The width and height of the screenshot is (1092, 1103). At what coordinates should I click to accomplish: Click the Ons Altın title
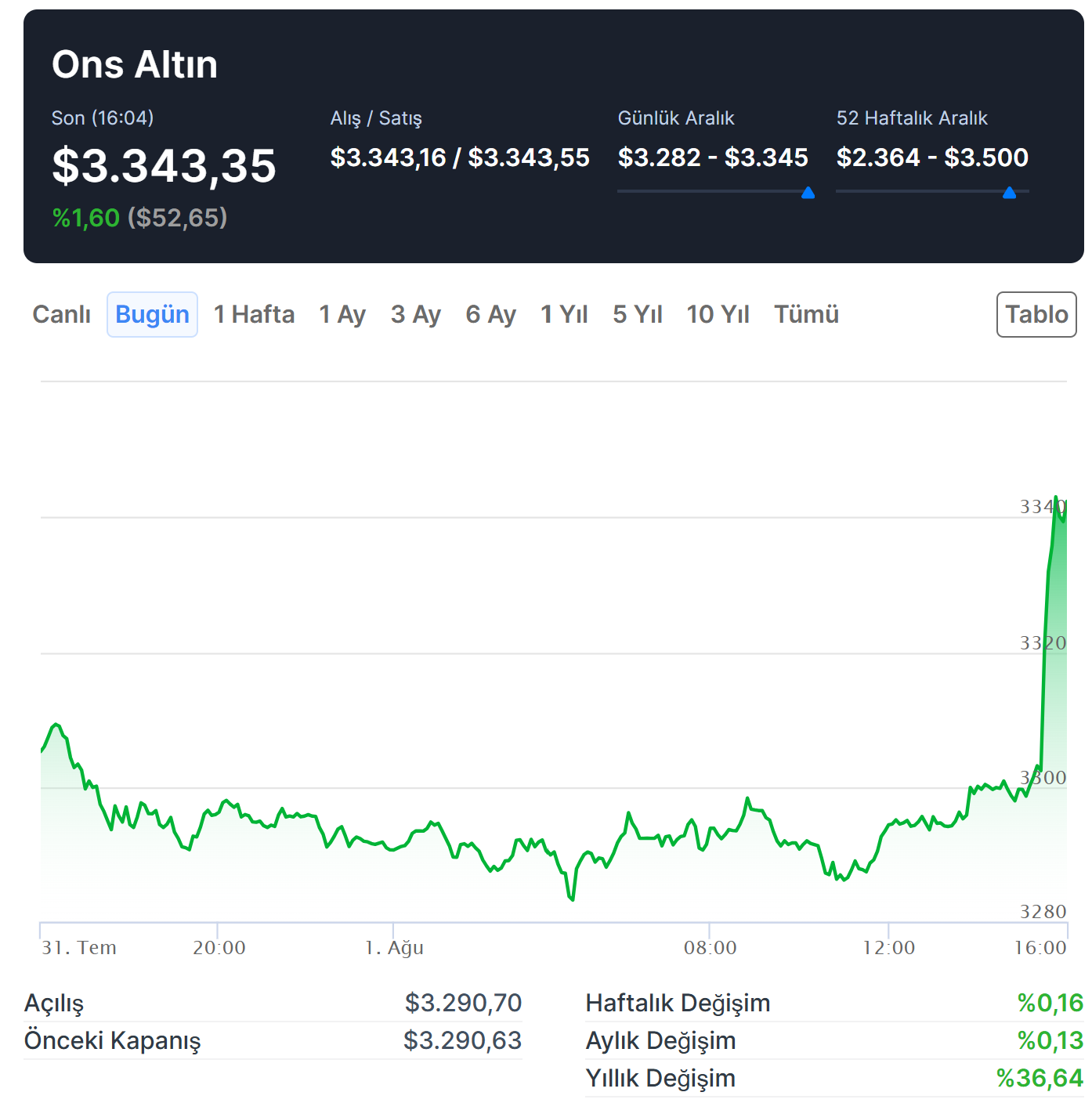(135, 64)
